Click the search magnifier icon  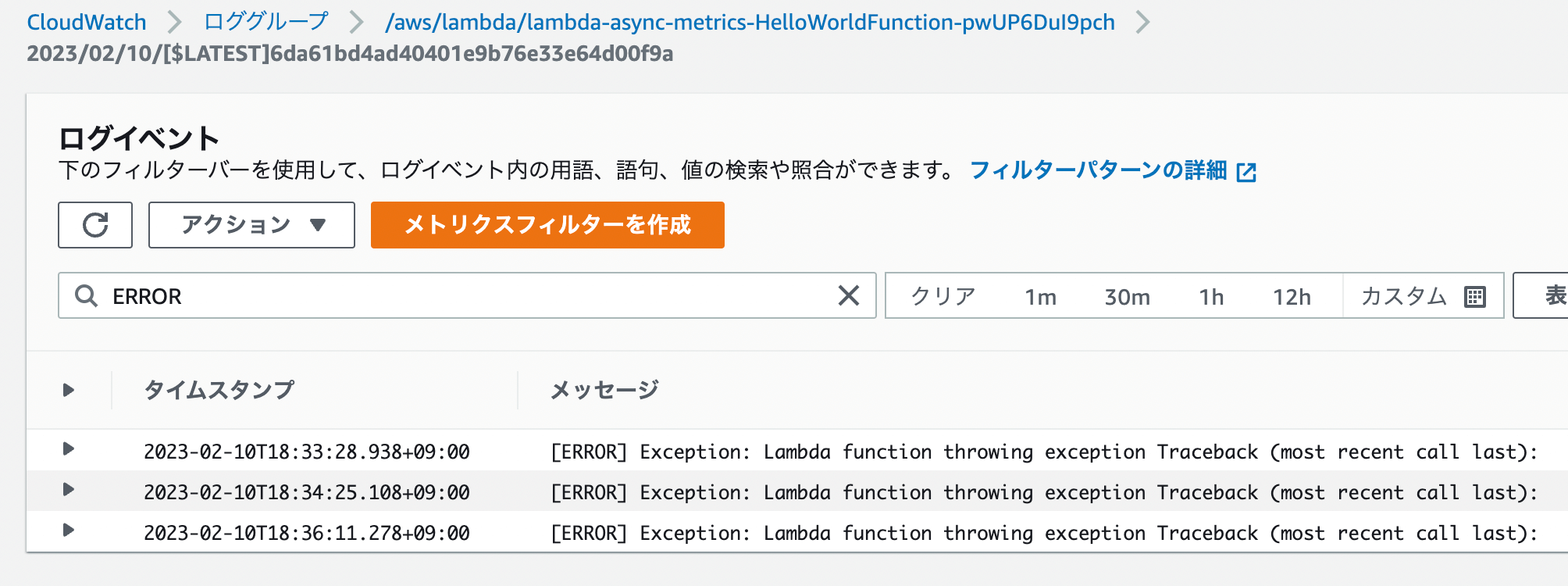86,296
